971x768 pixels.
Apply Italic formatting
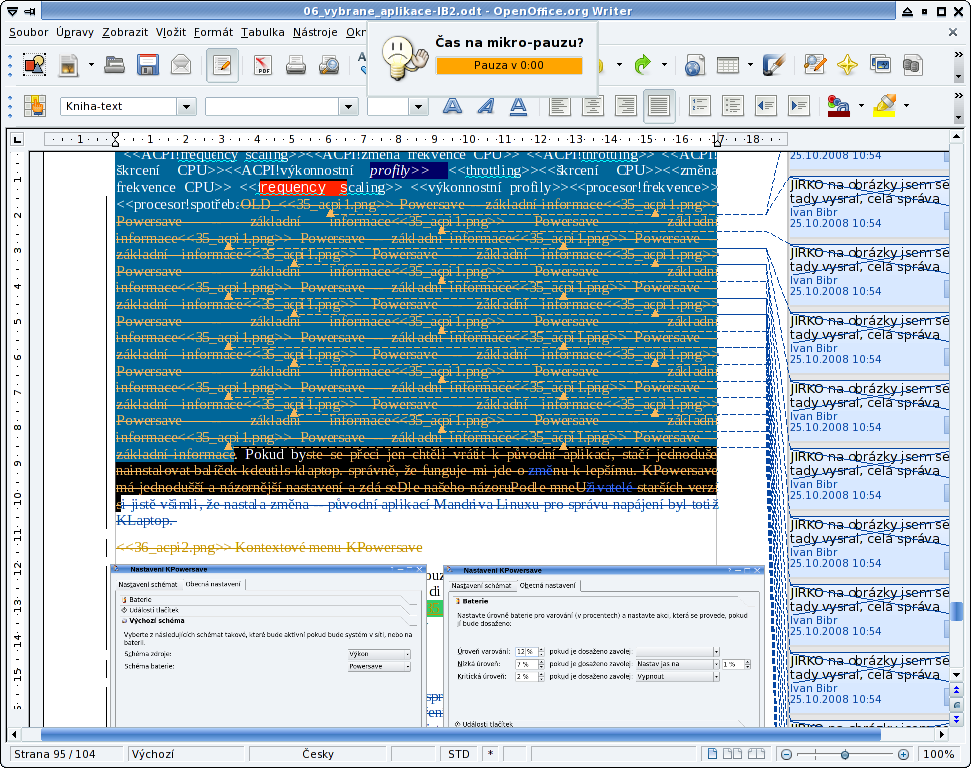pos(486,106)
